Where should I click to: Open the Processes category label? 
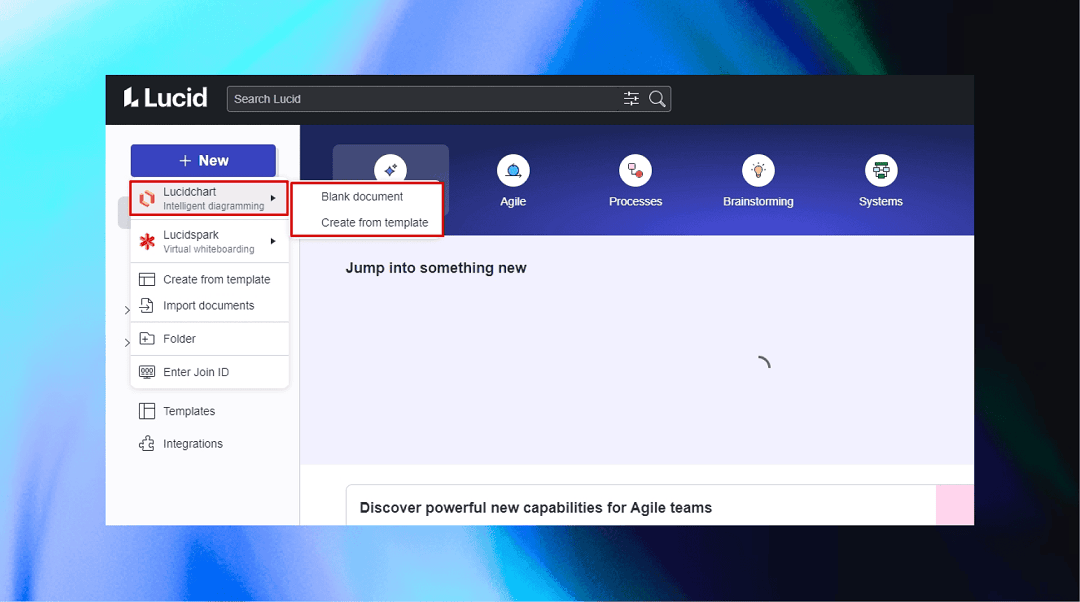pyautogui.click(x=635, y=201)
